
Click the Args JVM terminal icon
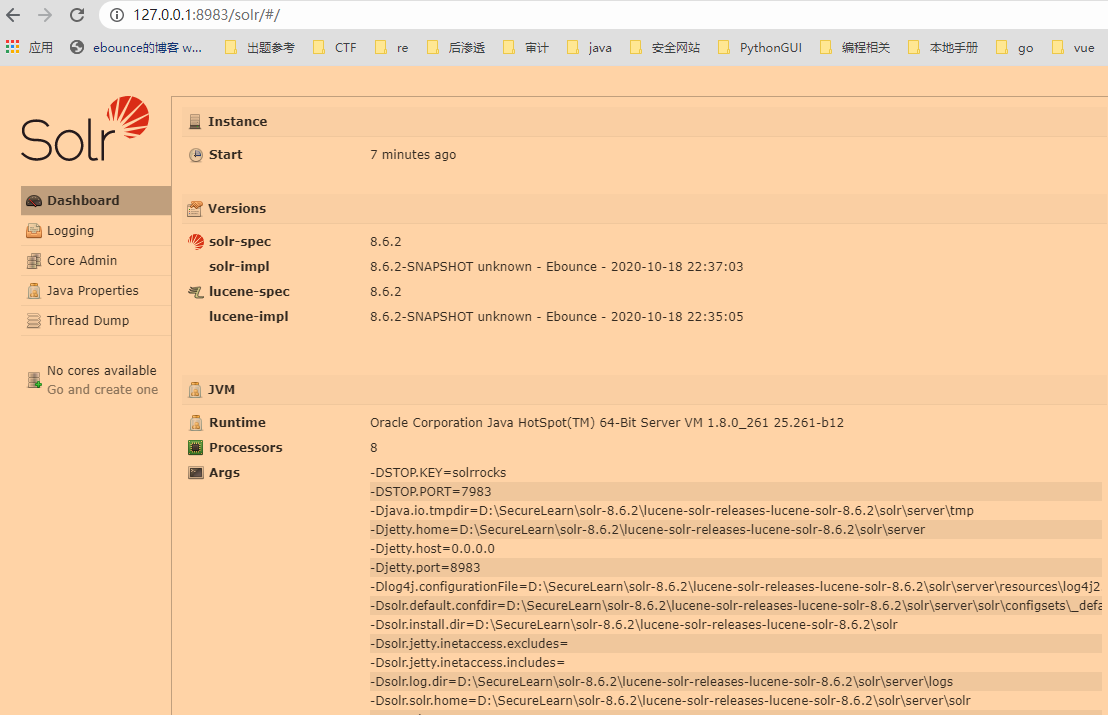point(196,473)
